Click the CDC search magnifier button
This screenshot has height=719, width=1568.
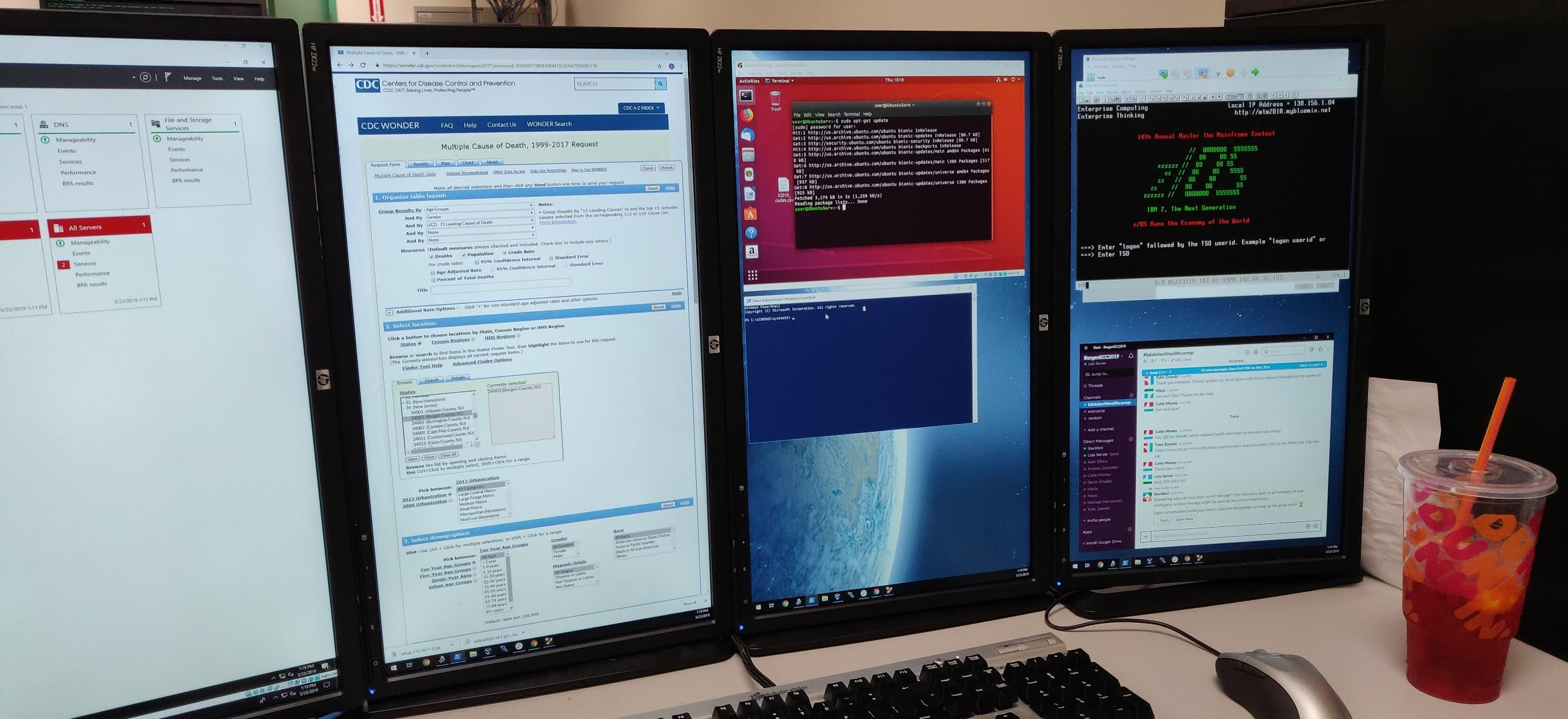[660, 83]
